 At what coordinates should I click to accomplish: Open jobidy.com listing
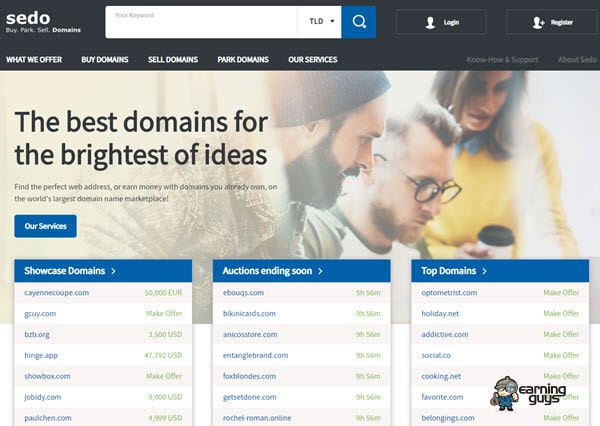coord(43,397)
